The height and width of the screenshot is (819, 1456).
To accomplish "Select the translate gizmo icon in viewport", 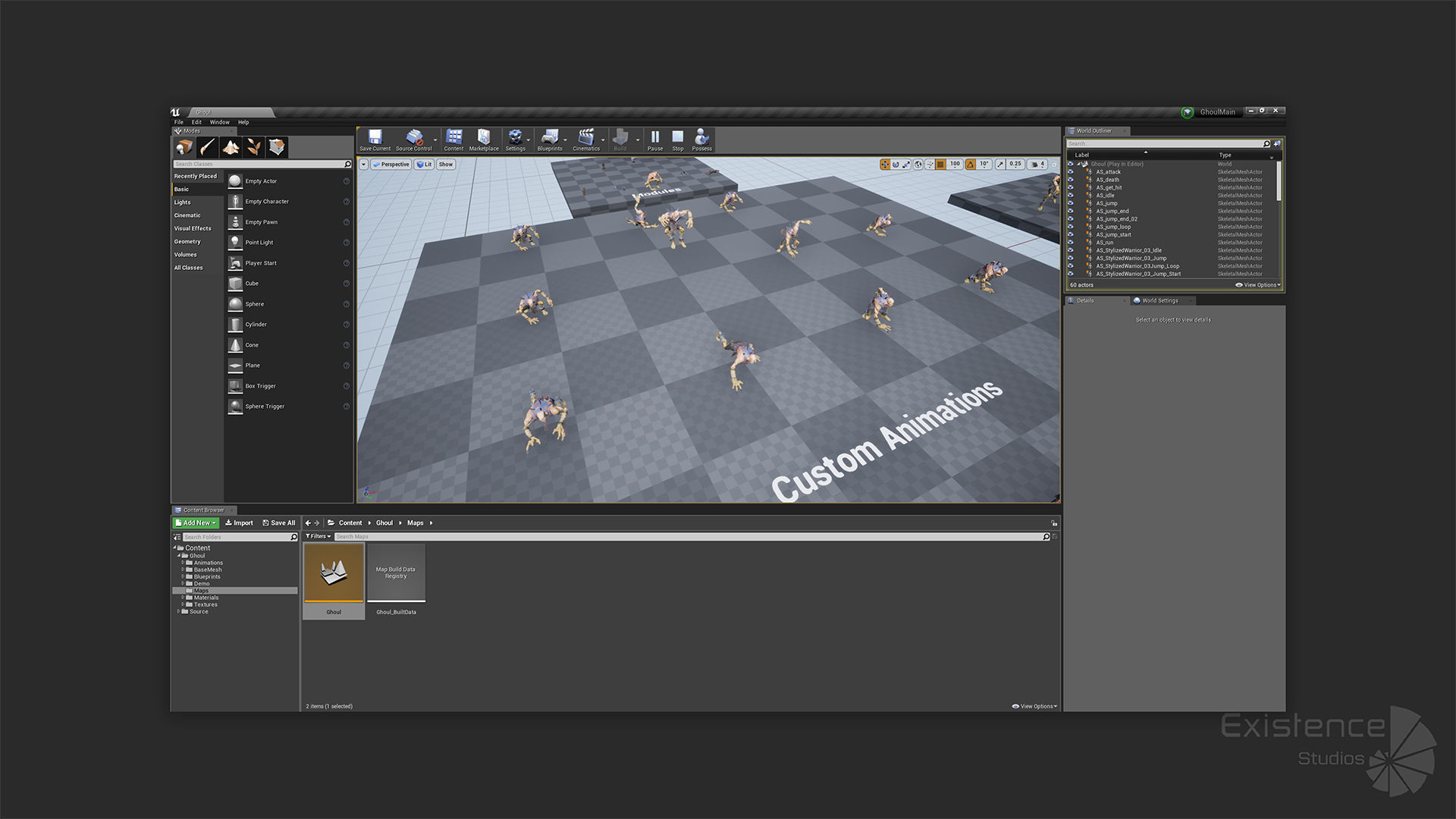I will (885, 165).
